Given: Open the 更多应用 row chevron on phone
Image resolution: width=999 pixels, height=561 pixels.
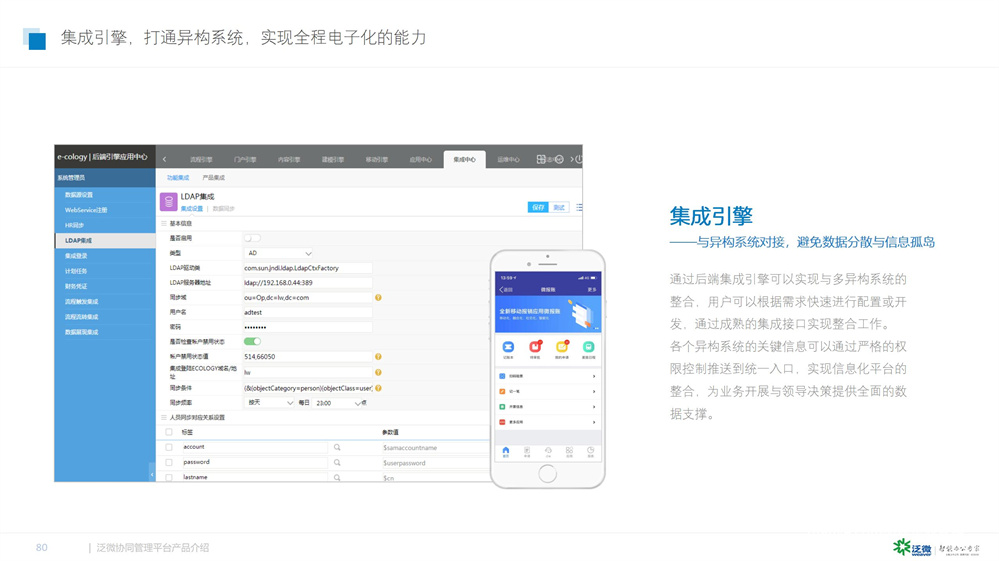Looking at the screenshot, I should [x=594, y=422].
